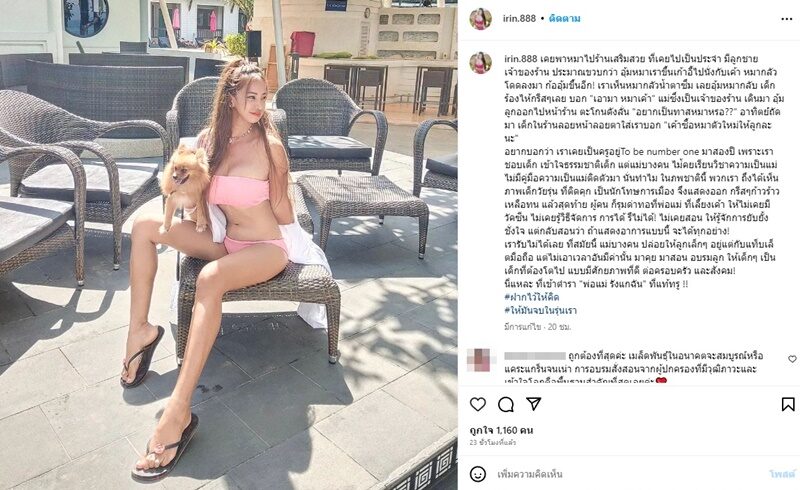Open the post photo of woman with dog
The width and height of the screenshot is (800, 490).
(x=229, y=245)
